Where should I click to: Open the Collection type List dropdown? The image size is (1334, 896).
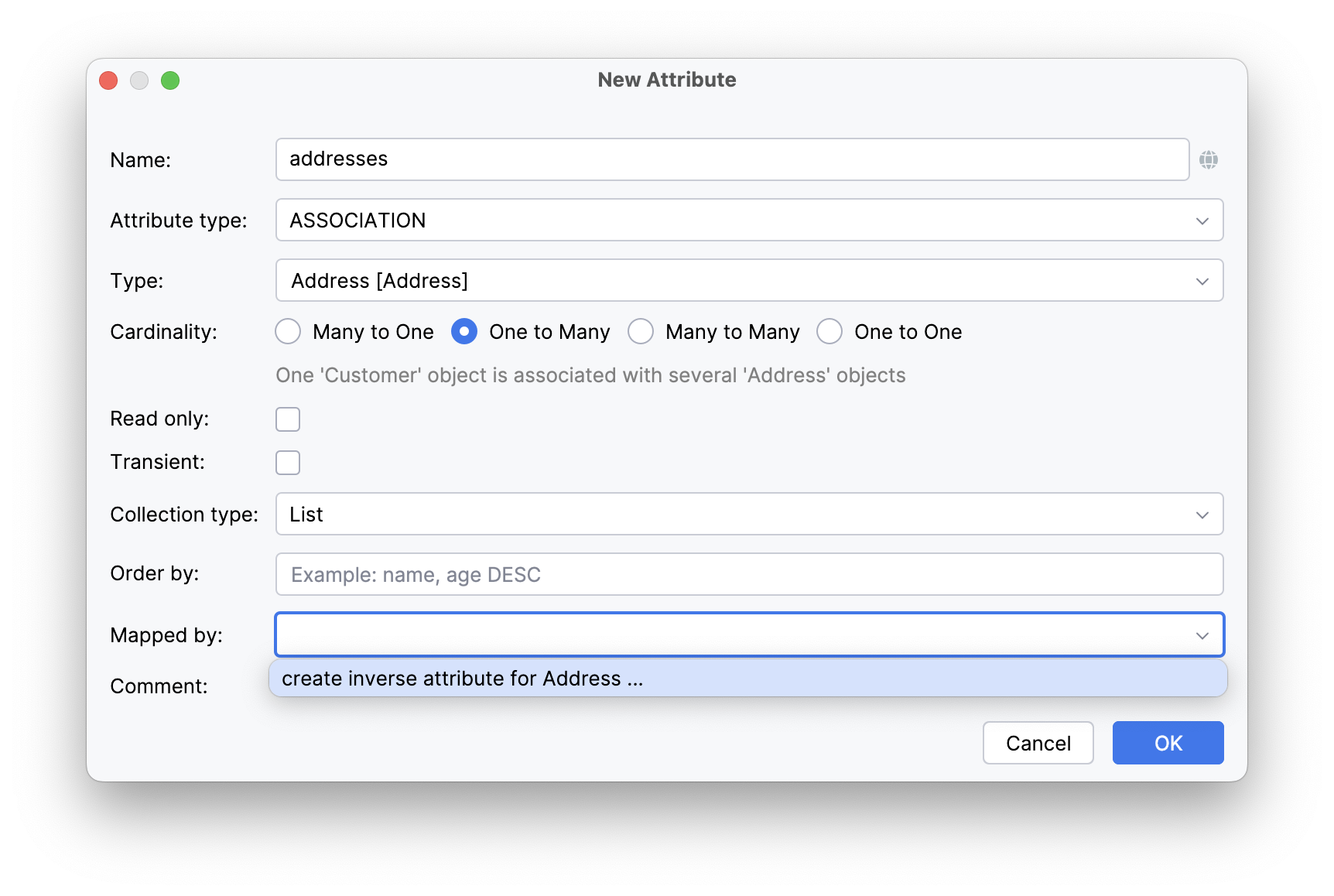tap(748, 515)
